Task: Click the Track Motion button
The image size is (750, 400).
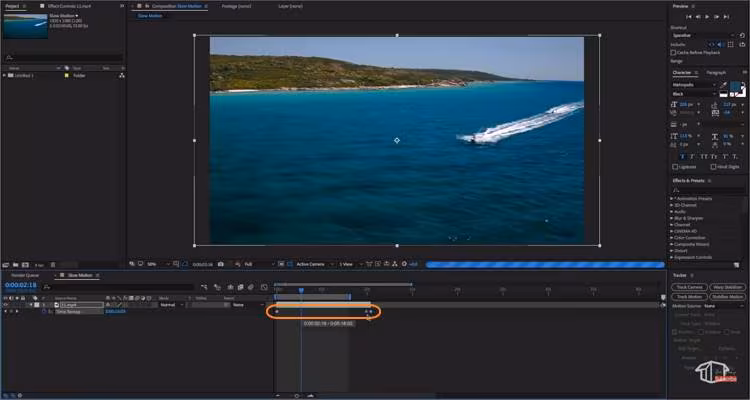Action: click(x=689, y=297)
